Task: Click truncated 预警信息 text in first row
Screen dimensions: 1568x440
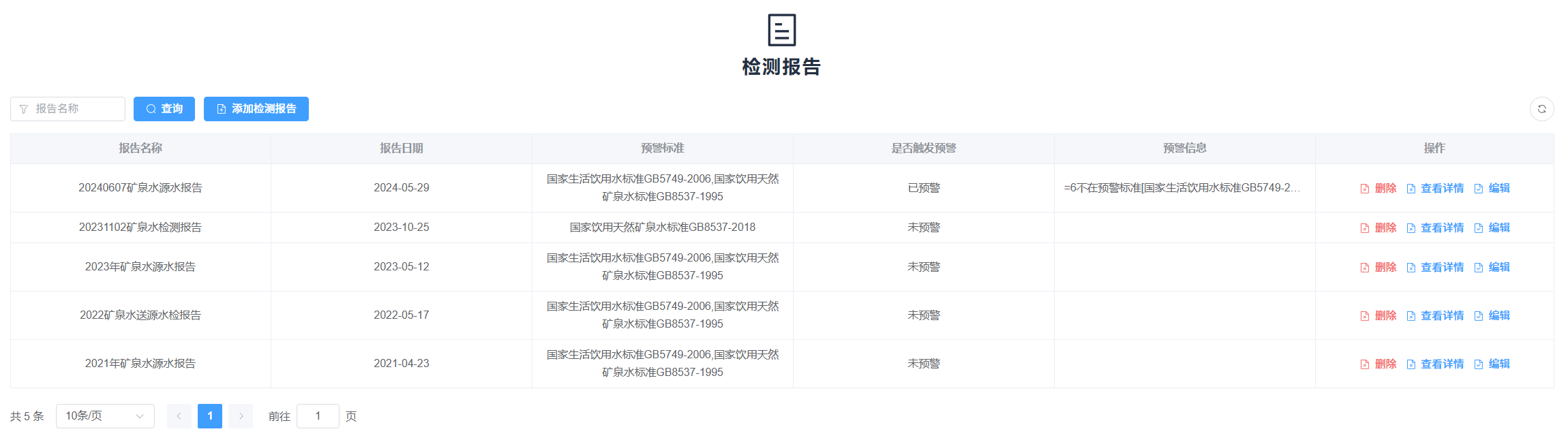Action: pyautogui.click(x=1182, y=188)
